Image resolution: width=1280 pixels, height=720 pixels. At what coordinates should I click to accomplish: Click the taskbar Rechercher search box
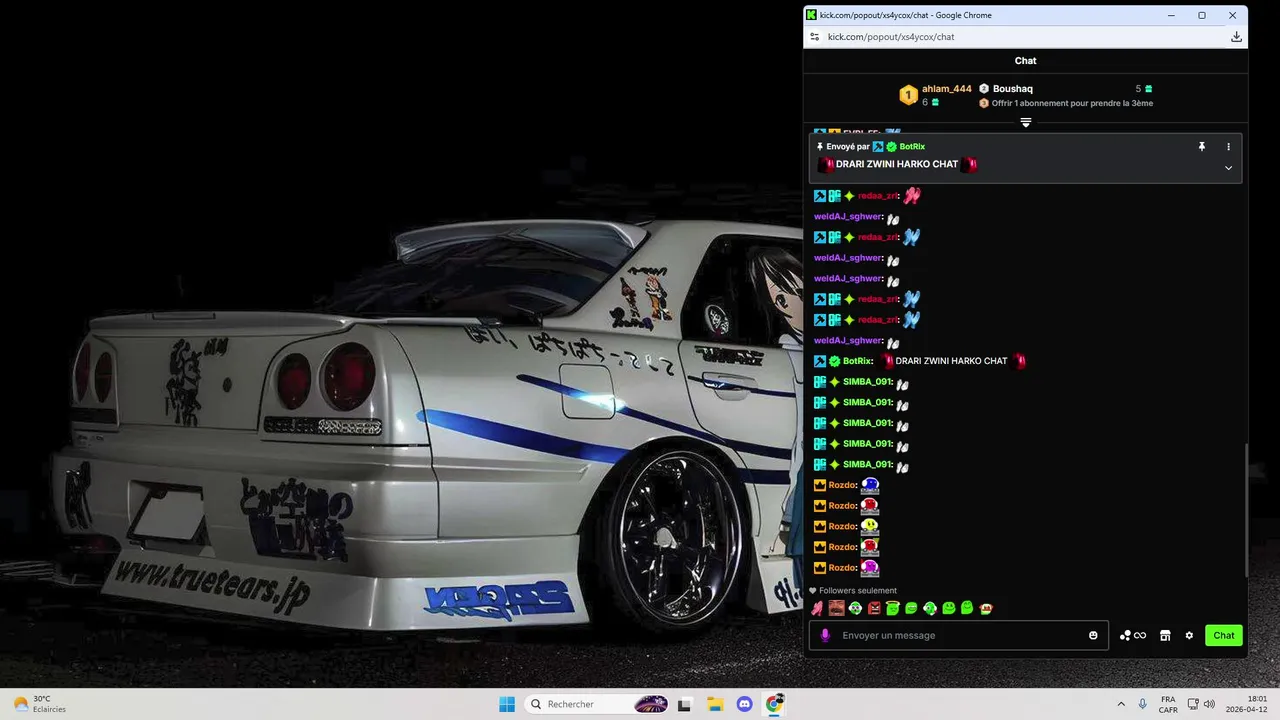pos(597,704)
